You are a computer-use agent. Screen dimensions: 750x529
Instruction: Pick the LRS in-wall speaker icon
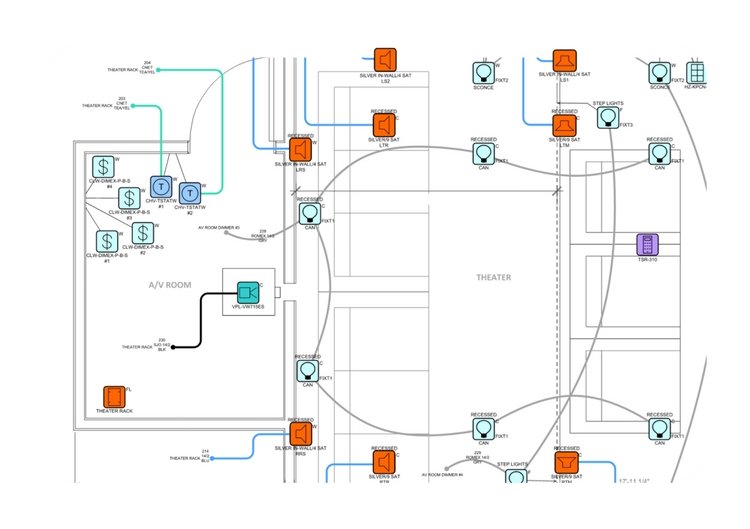(x=300, y=150)
